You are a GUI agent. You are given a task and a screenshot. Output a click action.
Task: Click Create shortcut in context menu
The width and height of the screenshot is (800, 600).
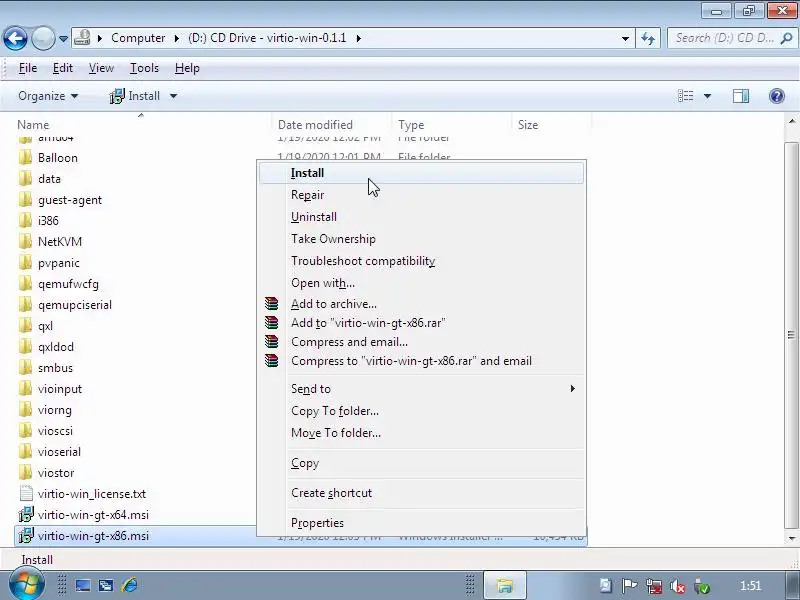coord(421,493)
